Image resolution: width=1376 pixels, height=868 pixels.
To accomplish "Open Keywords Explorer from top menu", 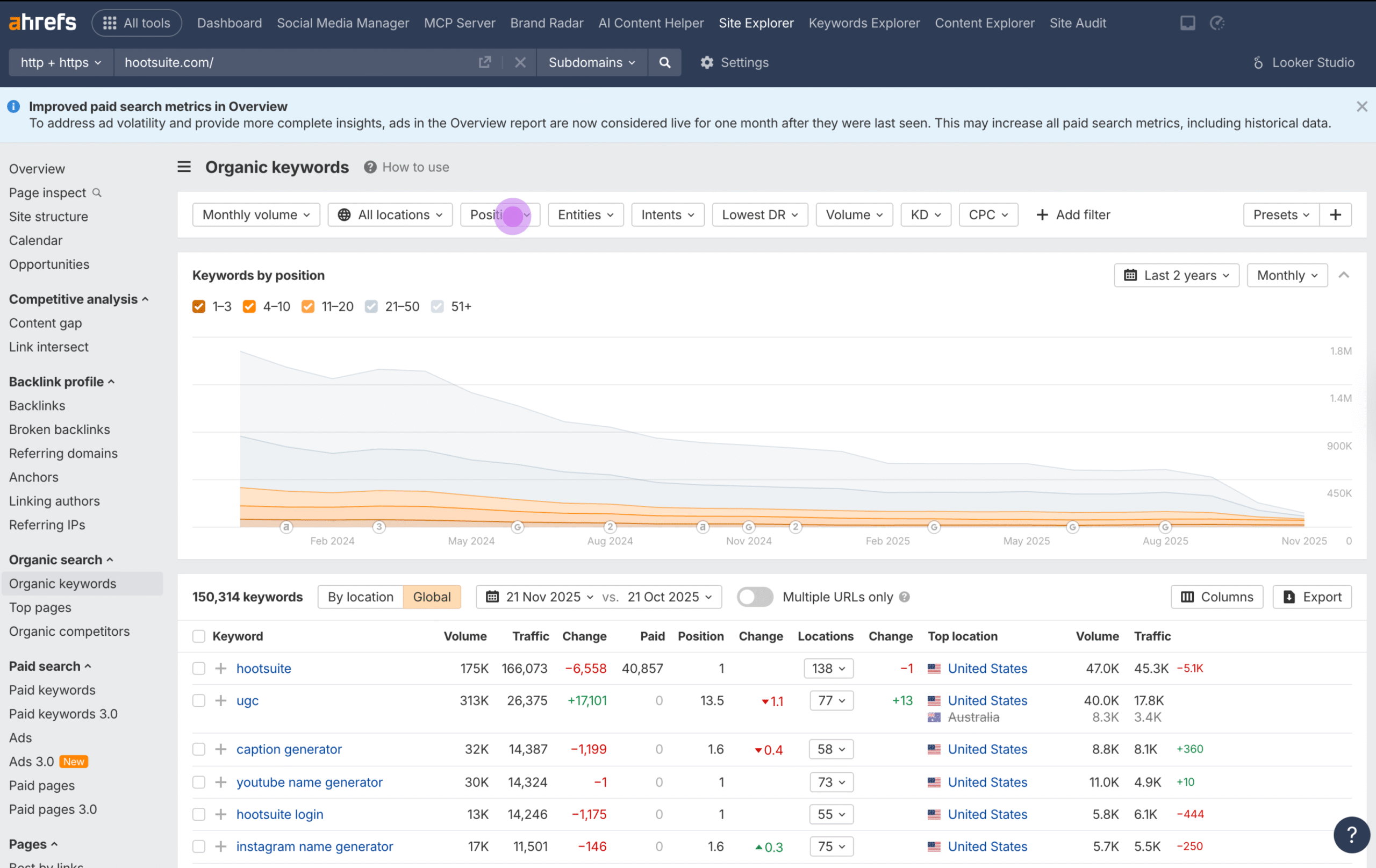I will (864, 23).
